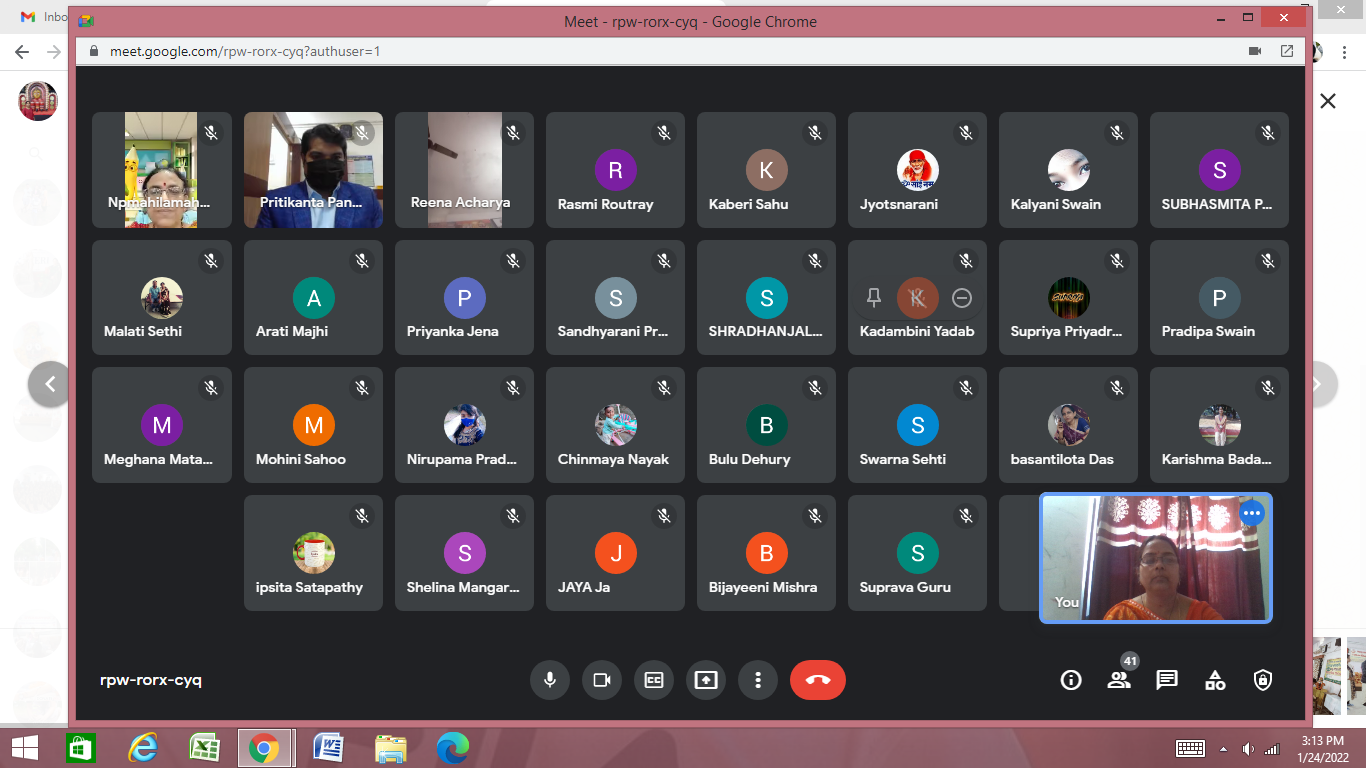Screen dimensions: 1366x768
Task: Click the muted mic icon on Jyotsnarani
Action: pyautogui.click(x=966, y=132)
